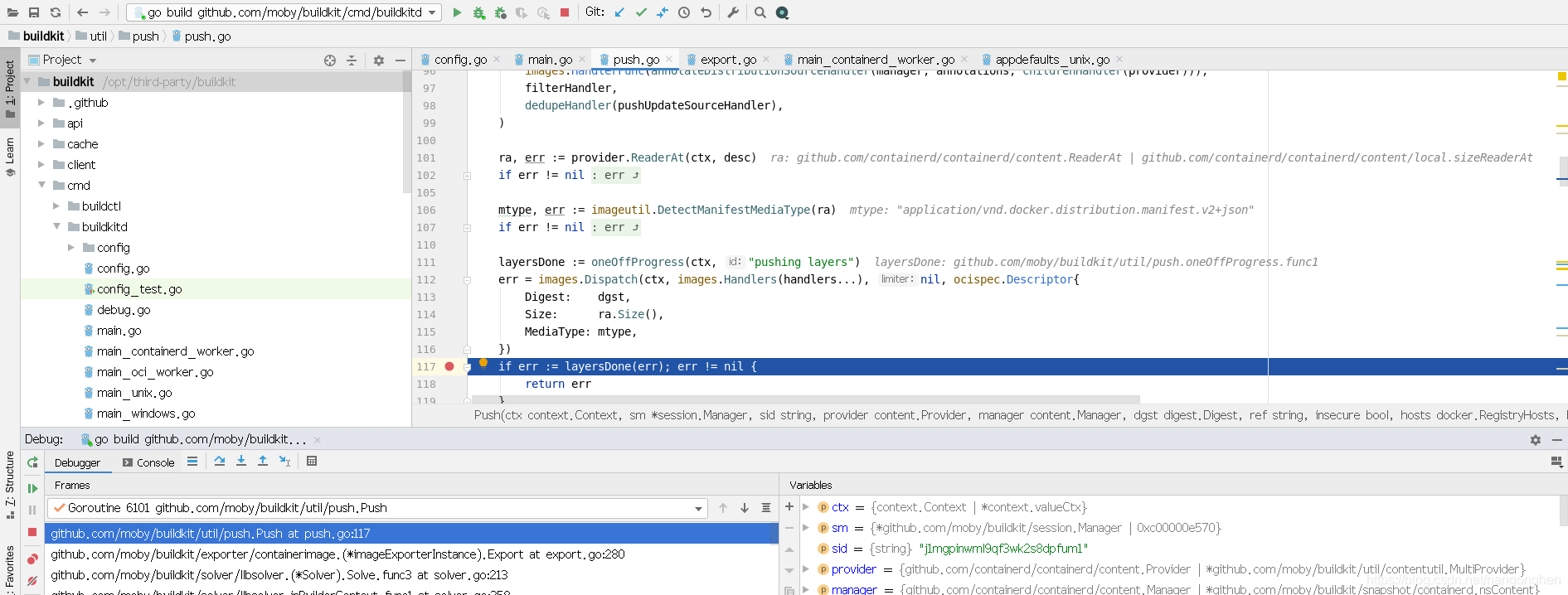Switch to main_containerd_worker.go tab
Viewport: 1568px width, 595px height.
click(876, 60)
